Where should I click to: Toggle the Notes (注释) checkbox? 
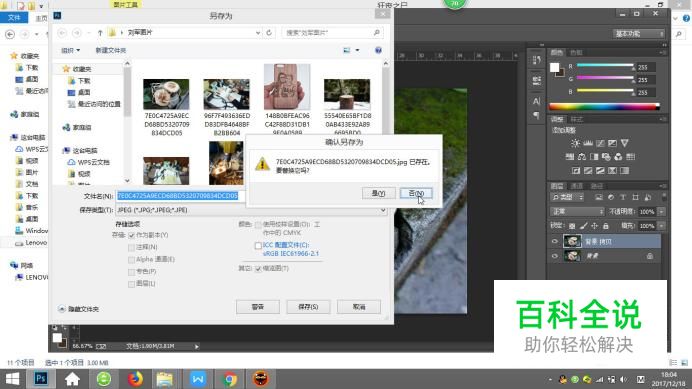[132, 247]
